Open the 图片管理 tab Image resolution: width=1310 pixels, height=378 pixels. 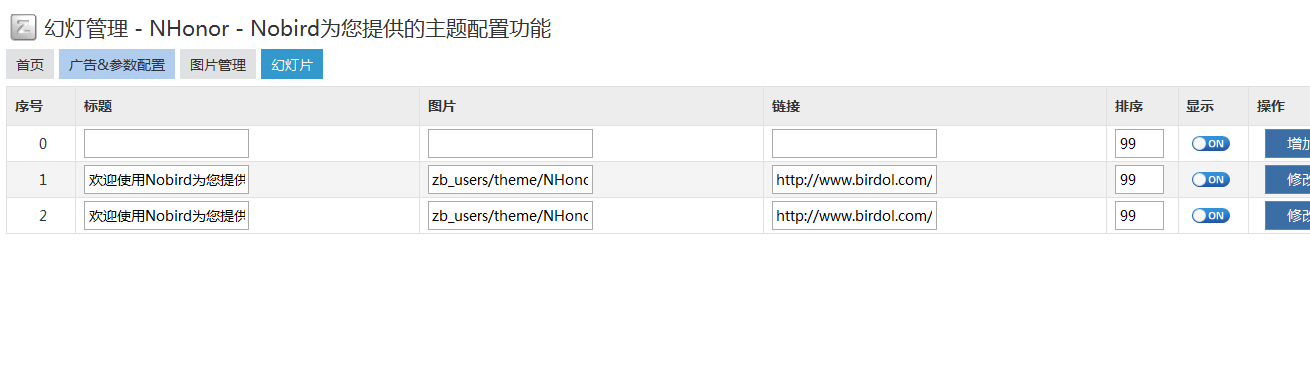point(218,65)
